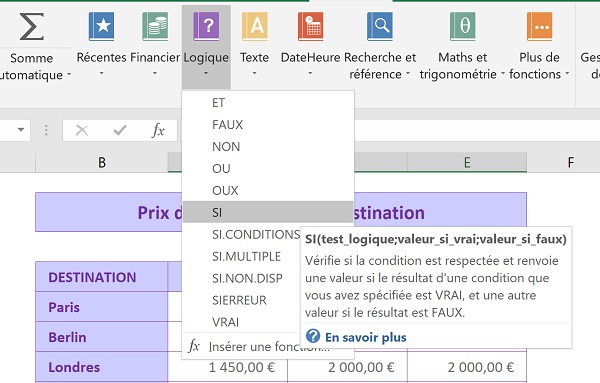Pick the OUX function from the list
This screenshot has height=383, width=600.
click(x=268, y=190)
